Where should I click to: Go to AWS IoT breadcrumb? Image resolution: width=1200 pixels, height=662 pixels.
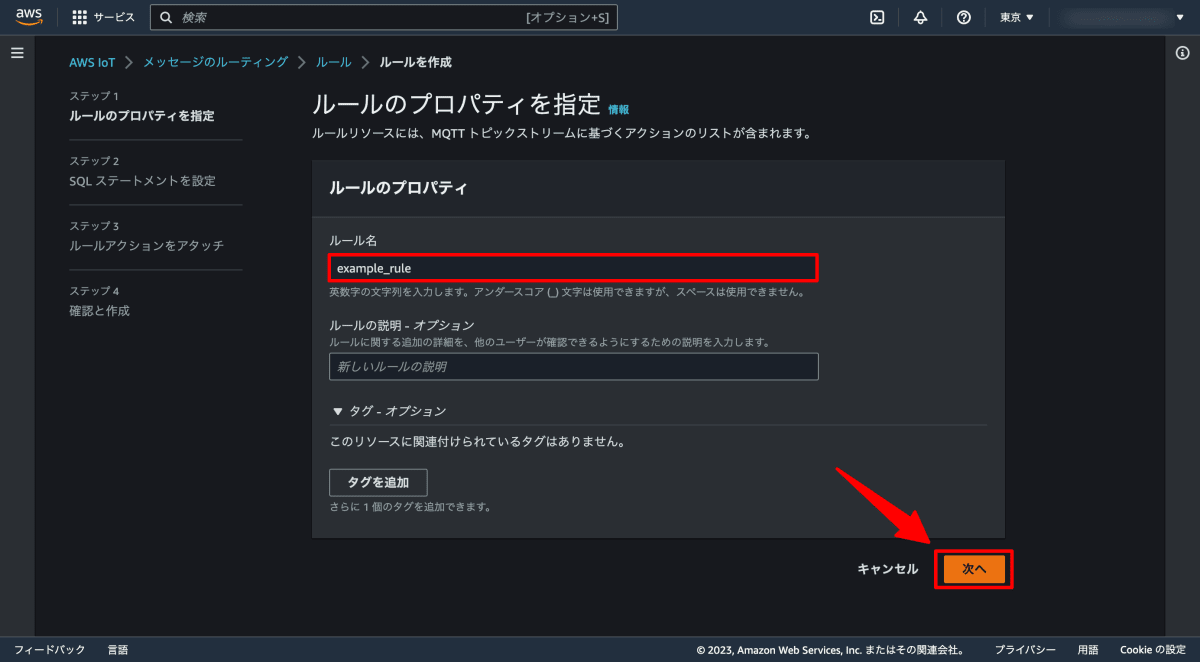click(x=92, y=62)
